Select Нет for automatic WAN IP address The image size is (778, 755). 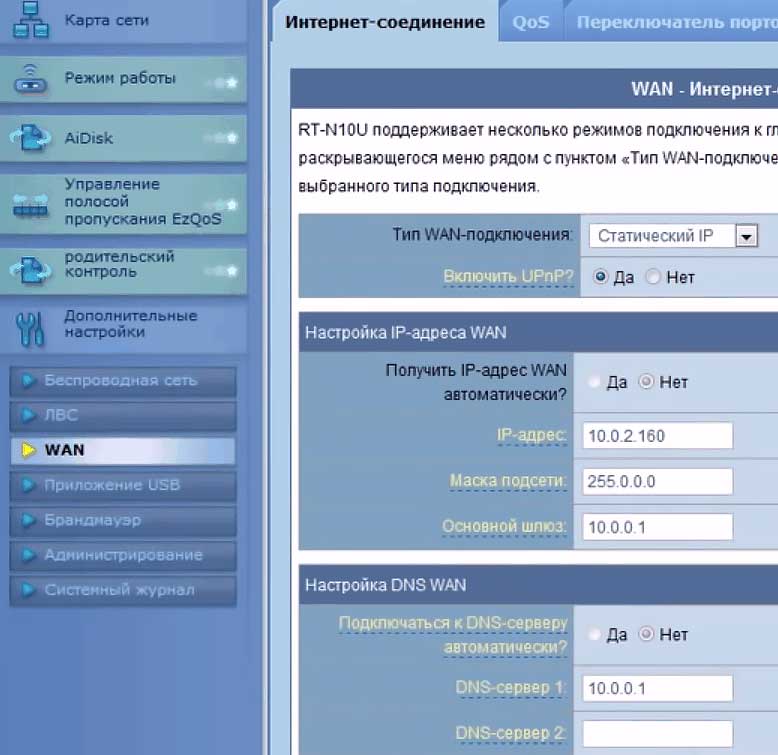[x=646, y=381]
